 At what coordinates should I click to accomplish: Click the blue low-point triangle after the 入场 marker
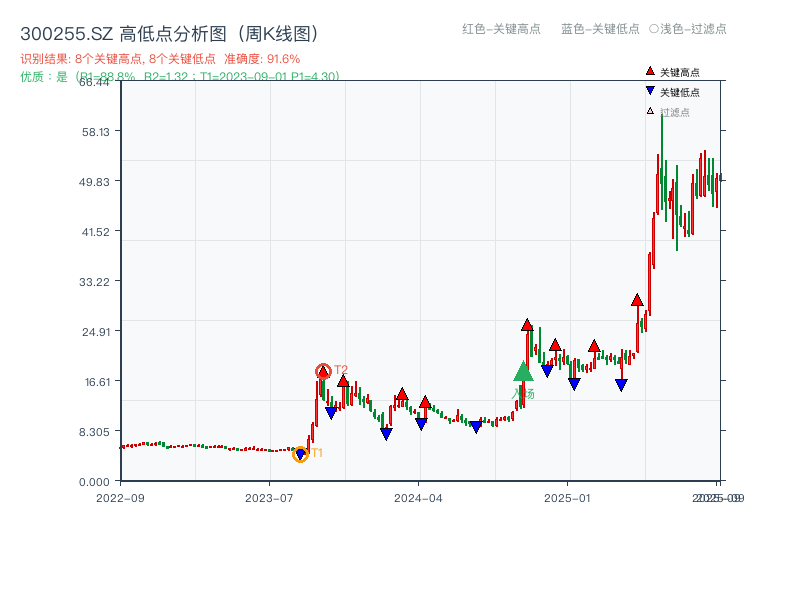click(x=546, y=369)
